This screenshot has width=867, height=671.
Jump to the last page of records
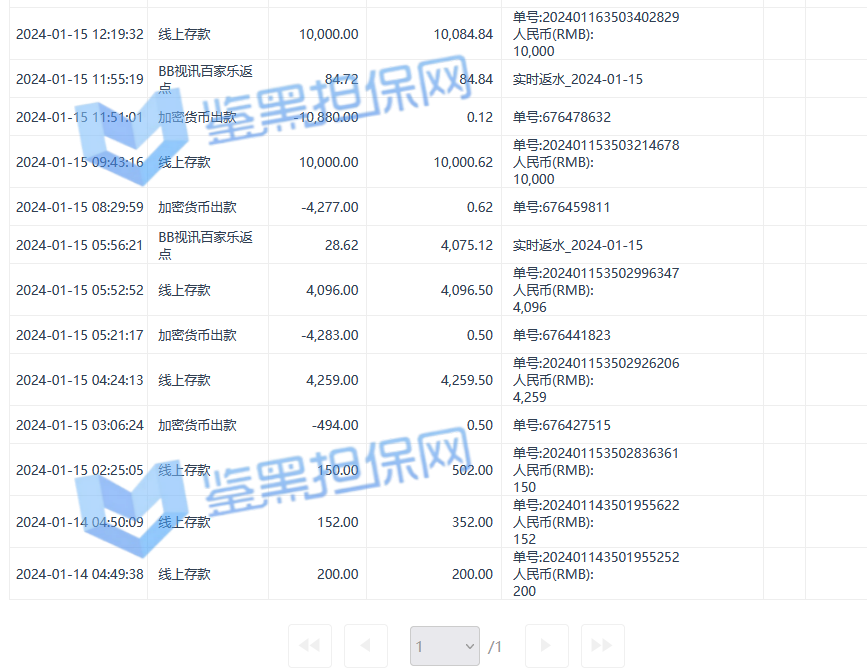[603, 646]
